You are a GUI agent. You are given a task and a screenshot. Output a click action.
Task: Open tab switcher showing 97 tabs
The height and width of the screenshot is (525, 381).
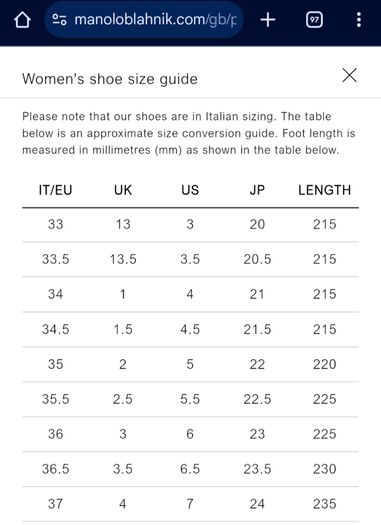(314, 20)
